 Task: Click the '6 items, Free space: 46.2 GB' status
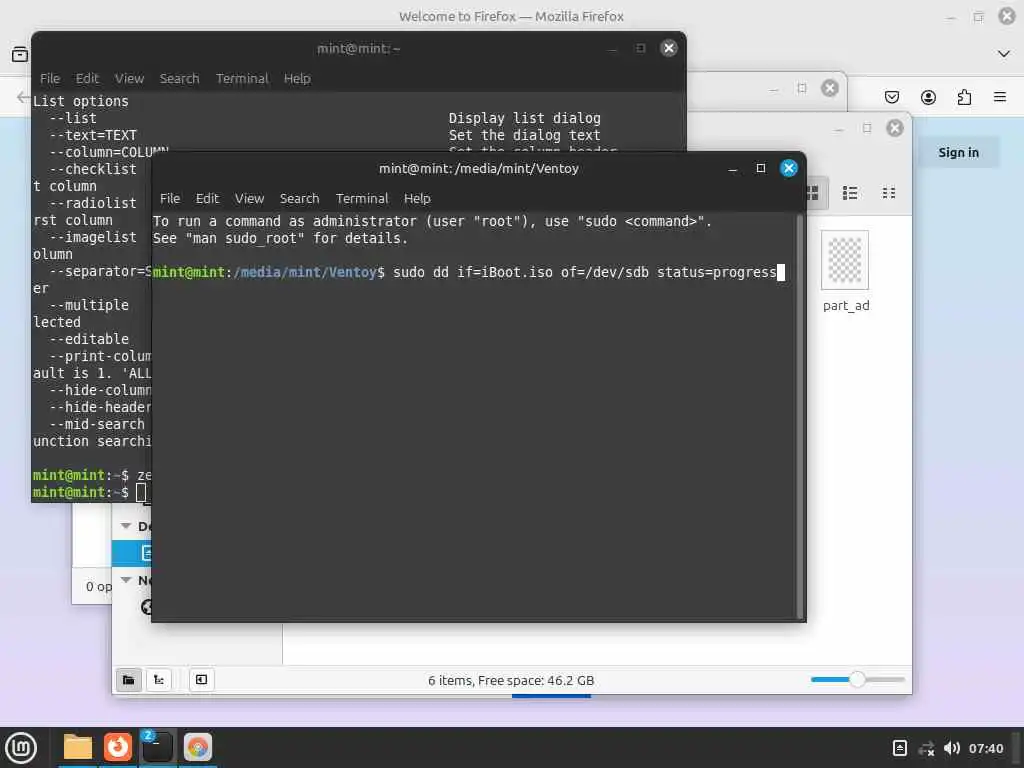[x=511, y=680]
